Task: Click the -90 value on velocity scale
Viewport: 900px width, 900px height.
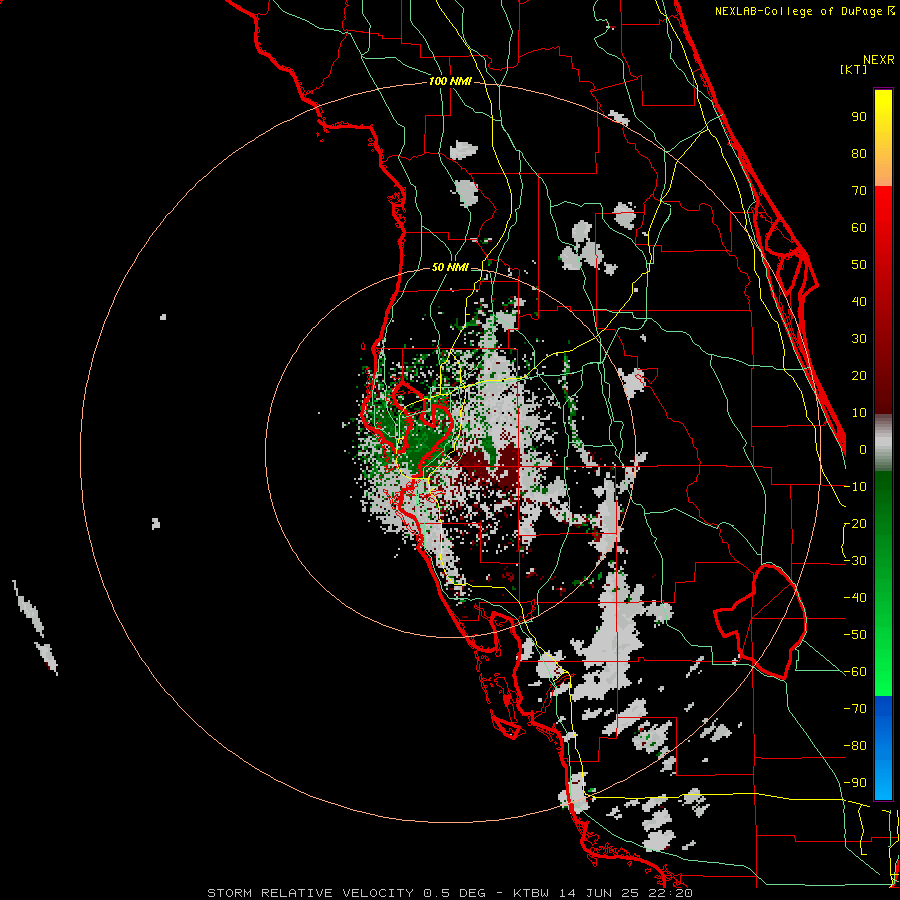Action: click(855, 783)
